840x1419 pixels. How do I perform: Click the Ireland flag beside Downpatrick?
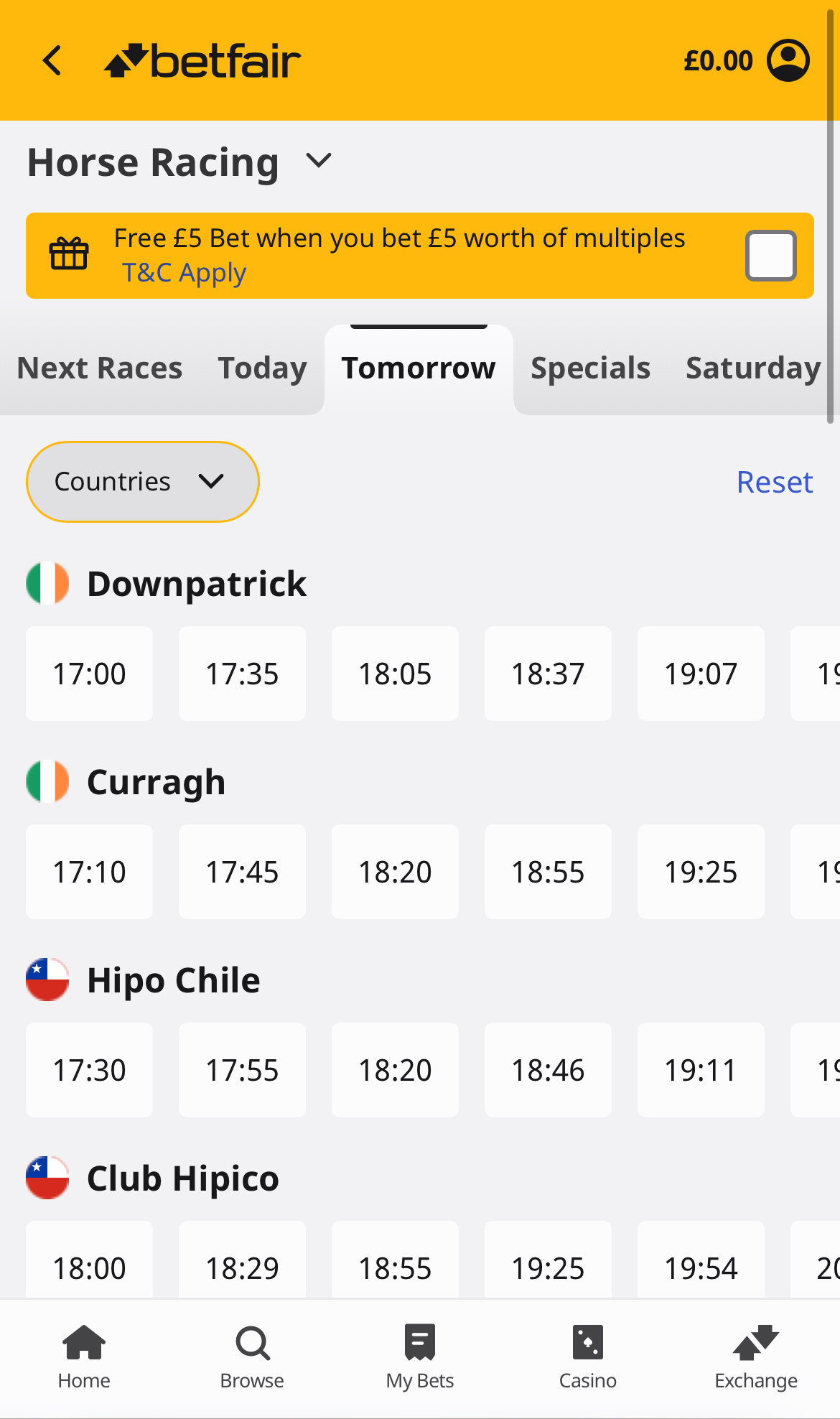tap(47, 583)
